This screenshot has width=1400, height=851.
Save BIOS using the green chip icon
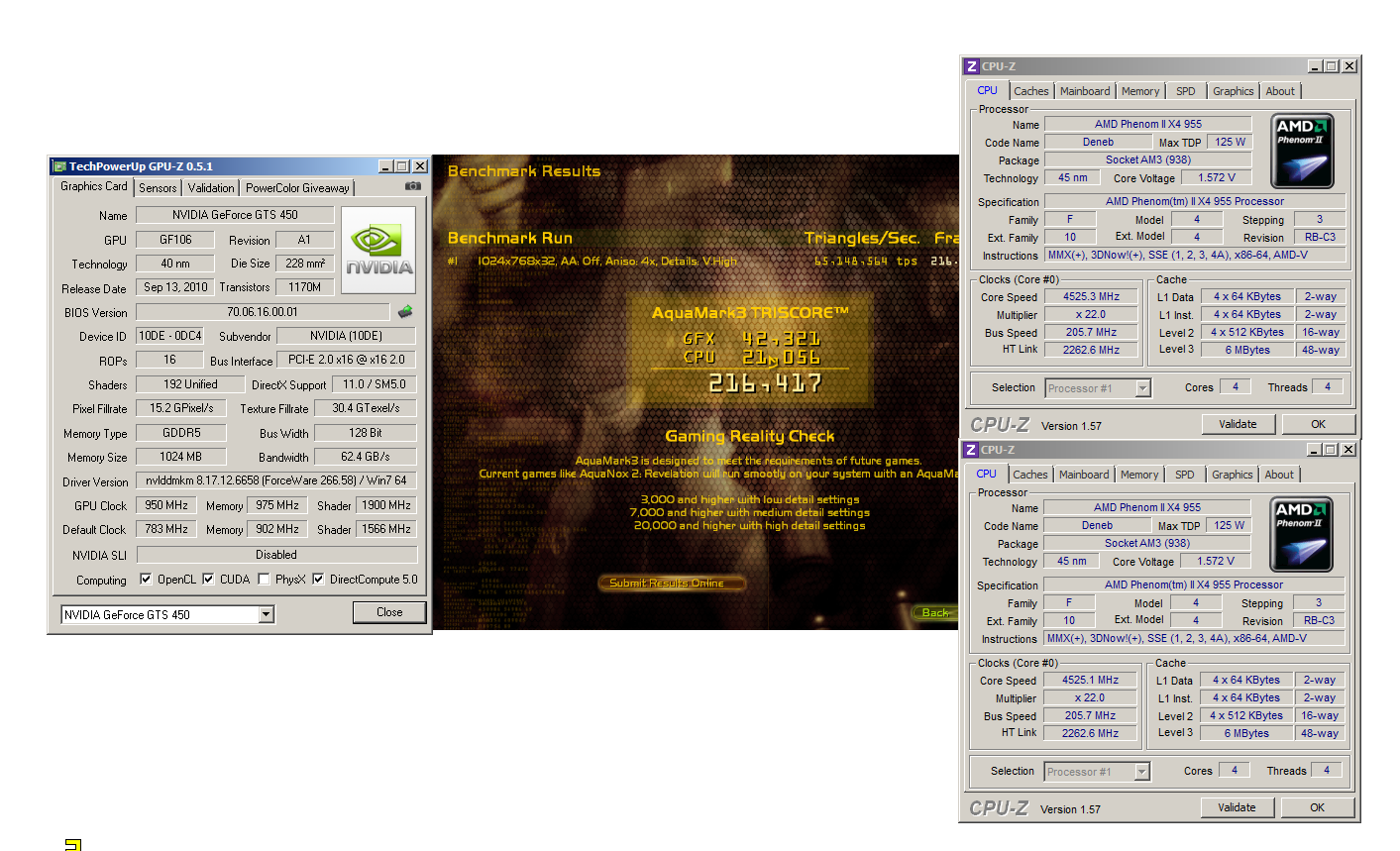(405, 311)
